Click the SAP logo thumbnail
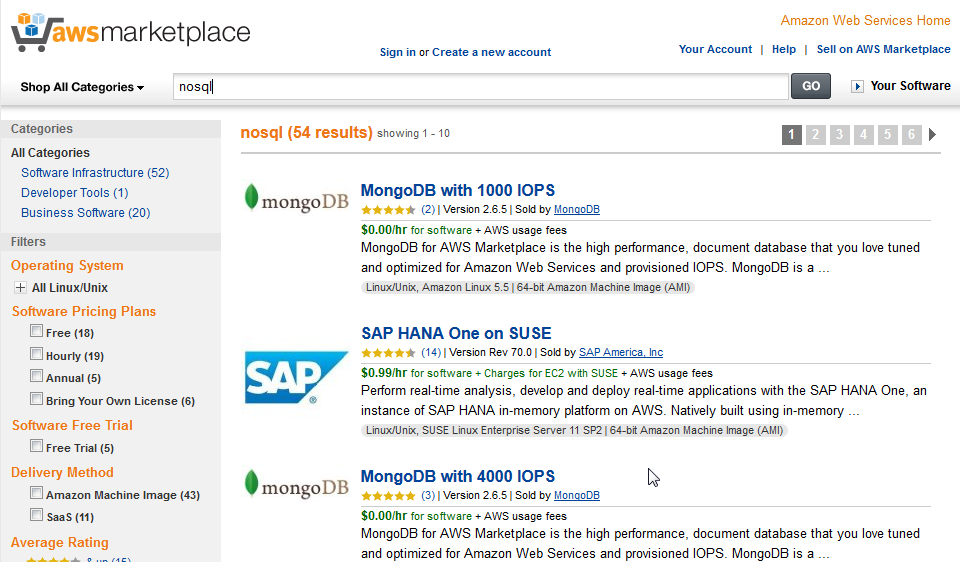Image resolution: width=960 pixels, height=562 pixels. click(x=296, y=378)
